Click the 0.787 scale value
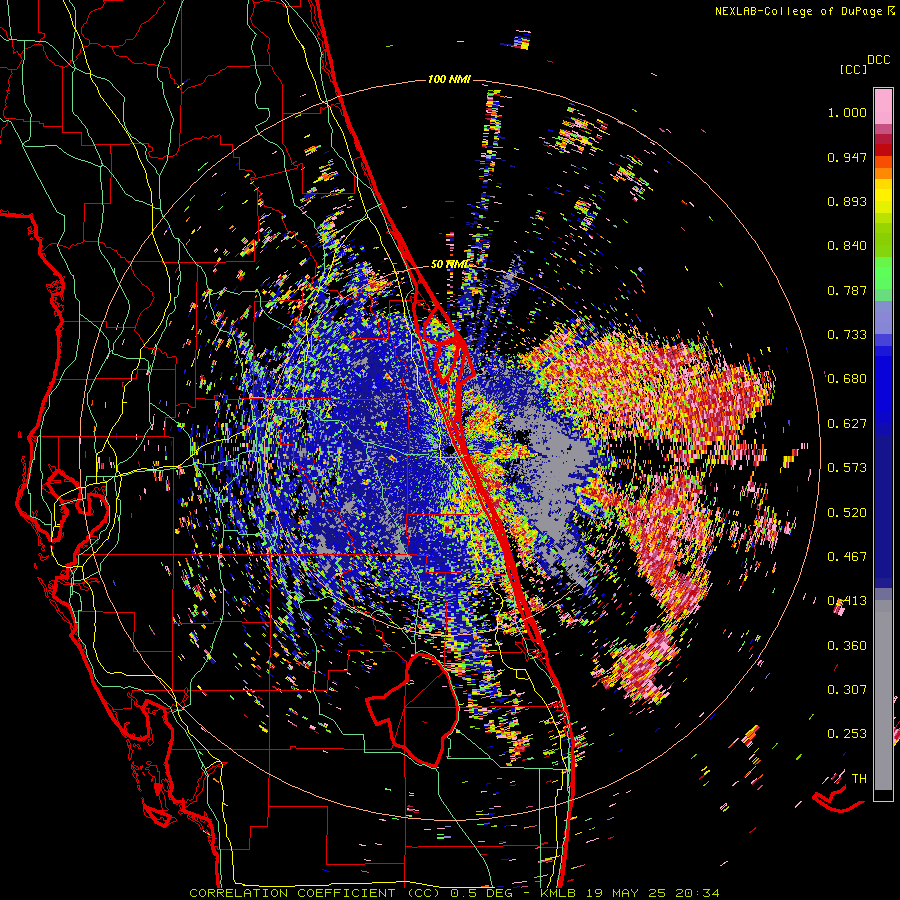The image size is (900, 900). click(x=847, y=290)
